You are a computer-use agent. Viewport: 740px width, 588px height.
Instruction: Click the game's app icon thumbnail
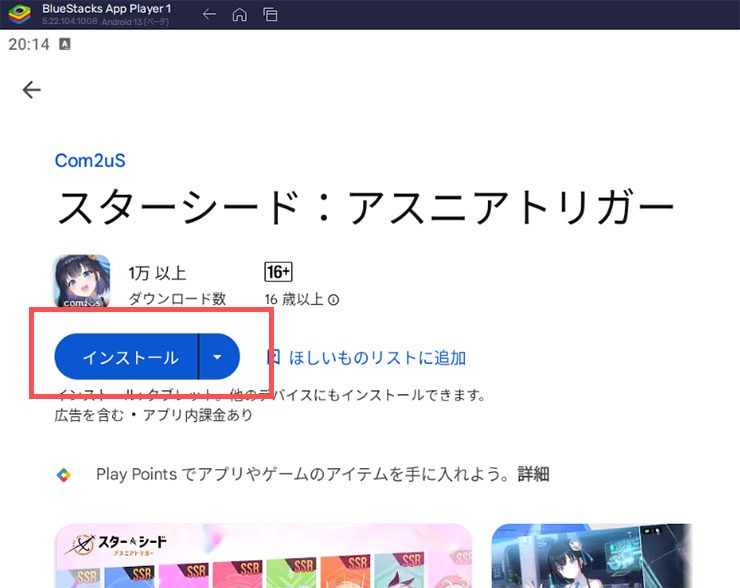pyautogui.click(x=82, y=281)
